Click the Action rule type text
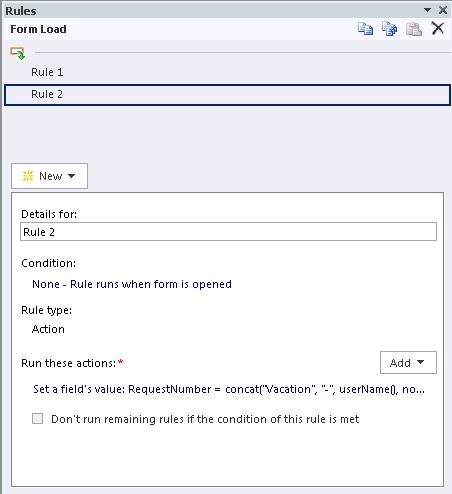This screenshot has width=452, height=494. click(48, 329)
